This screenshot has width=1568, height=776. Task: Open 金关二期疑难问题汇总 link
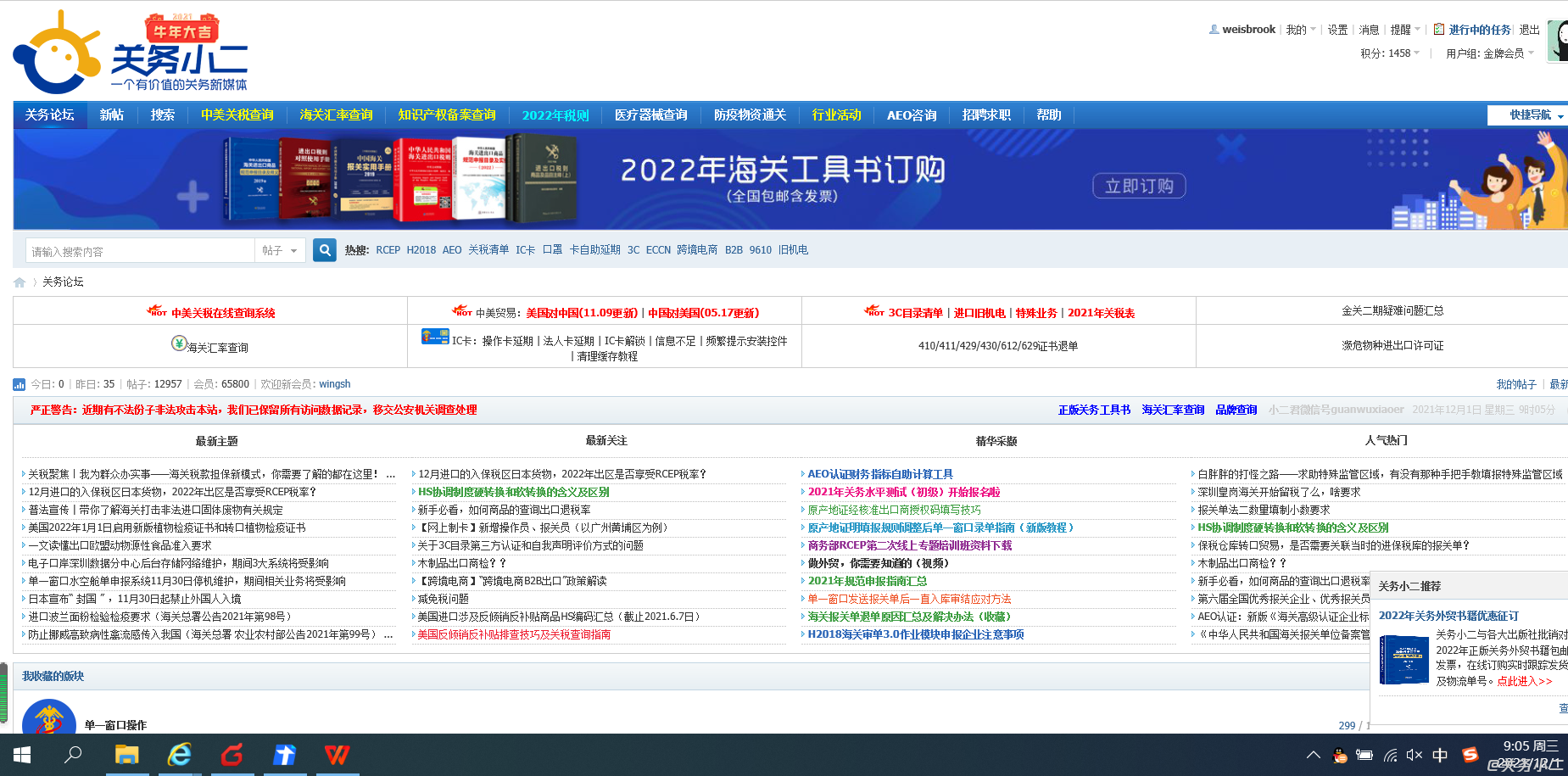click(1392, 311)
